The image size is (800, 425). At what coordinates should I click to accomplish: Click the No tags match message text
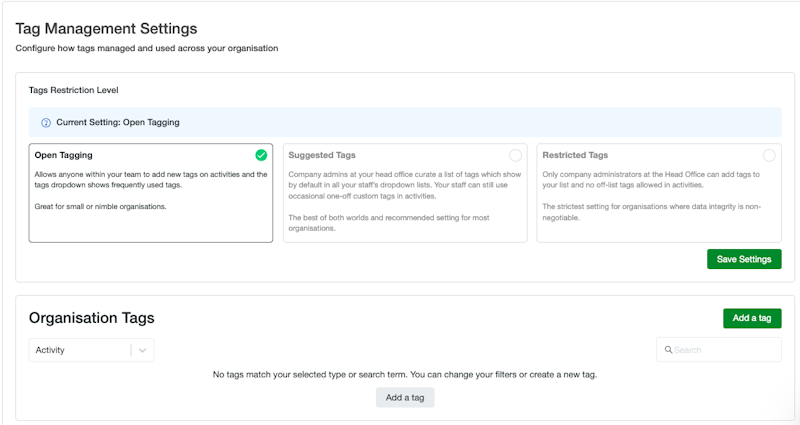[405, 375]
